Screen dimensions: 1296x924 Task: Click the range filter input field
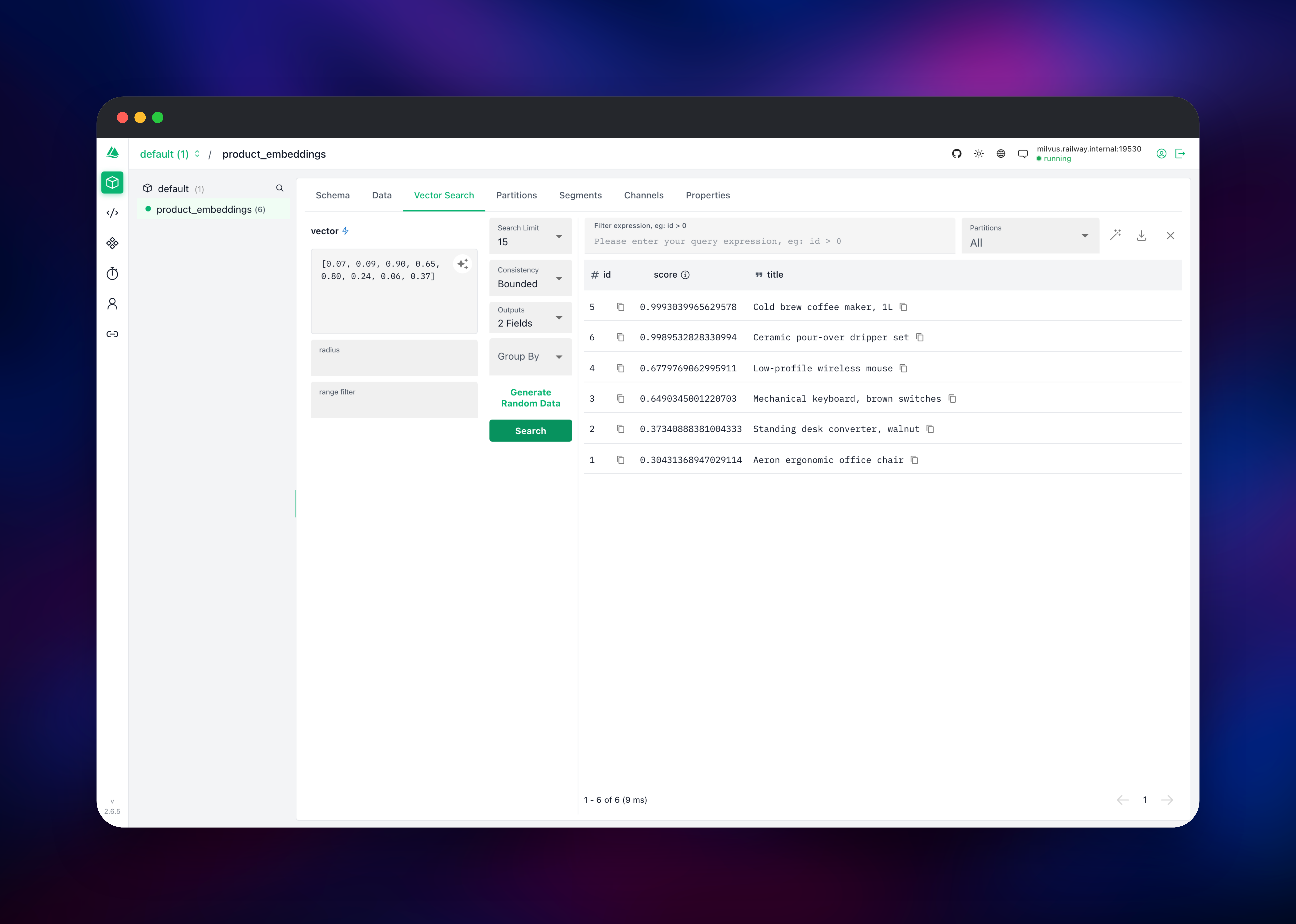point(394,400)
